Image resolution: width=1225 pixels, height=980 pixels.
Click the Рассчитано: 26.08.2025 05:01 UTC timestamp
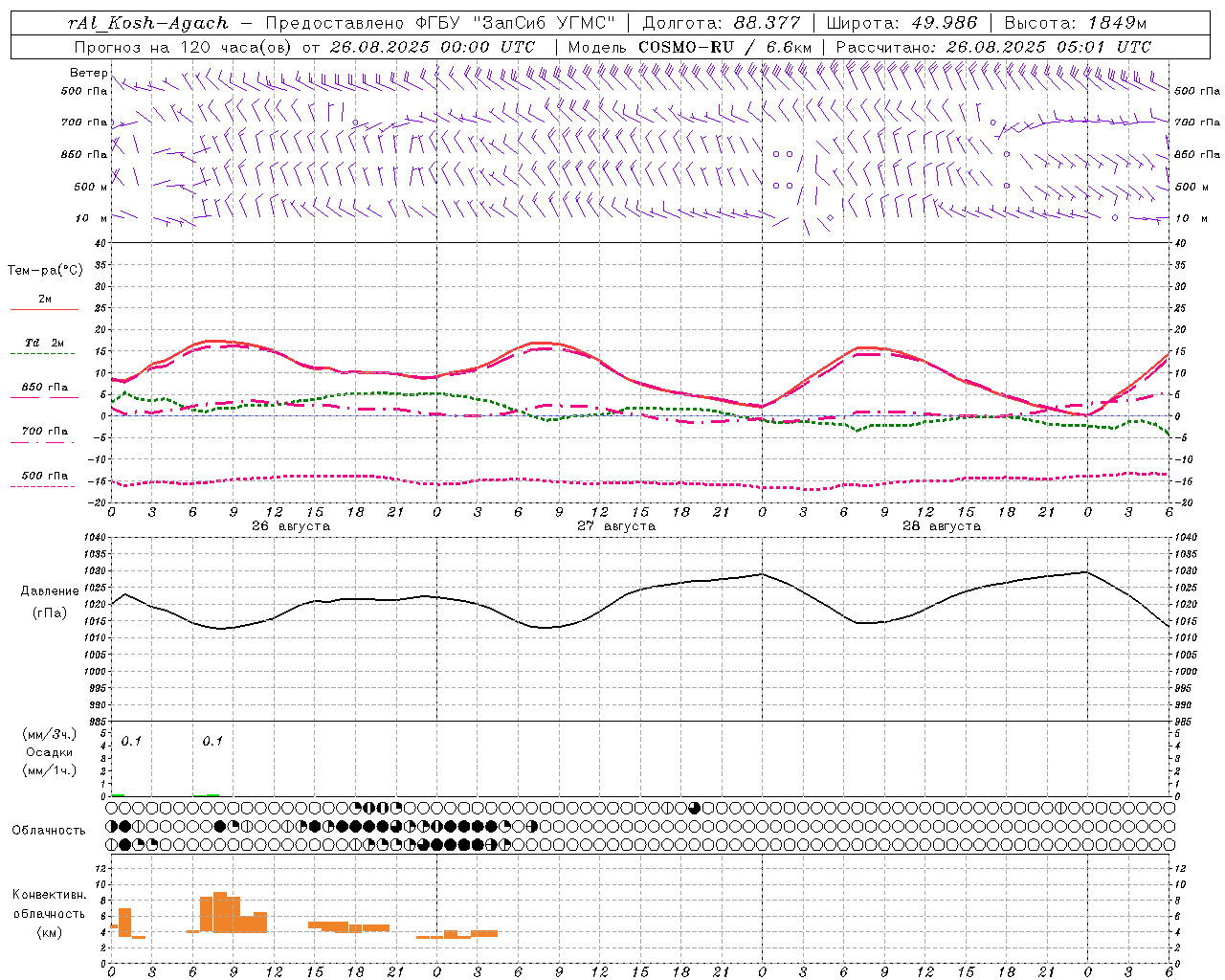point(994,47)
